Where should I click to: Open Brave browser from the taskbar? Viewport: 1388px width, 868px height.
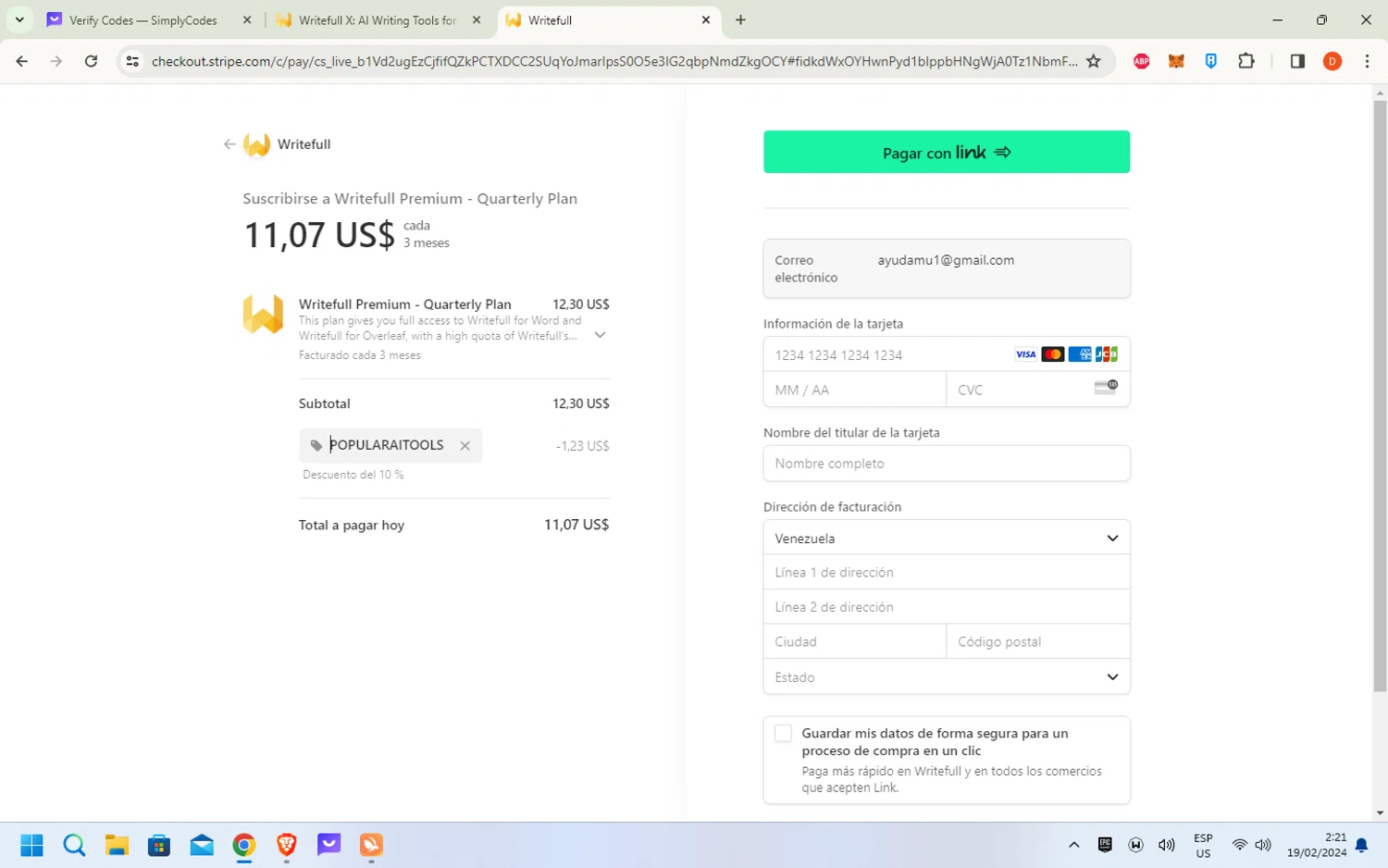tap(287, 845)
